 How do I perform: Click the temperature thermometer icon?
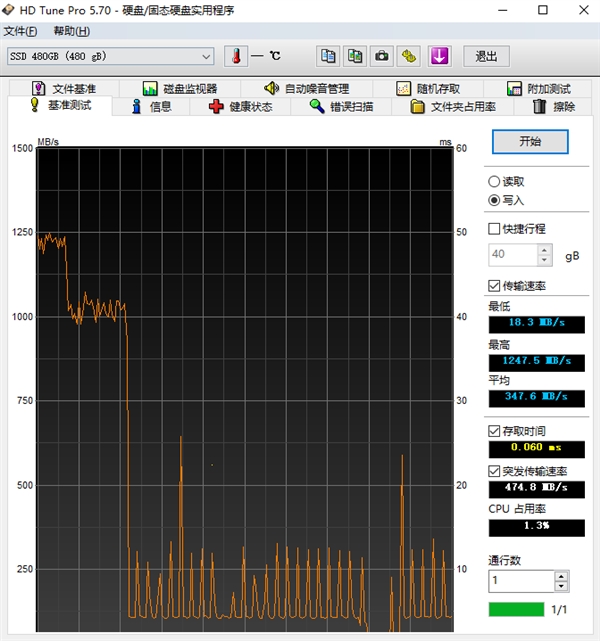point(236,56)
